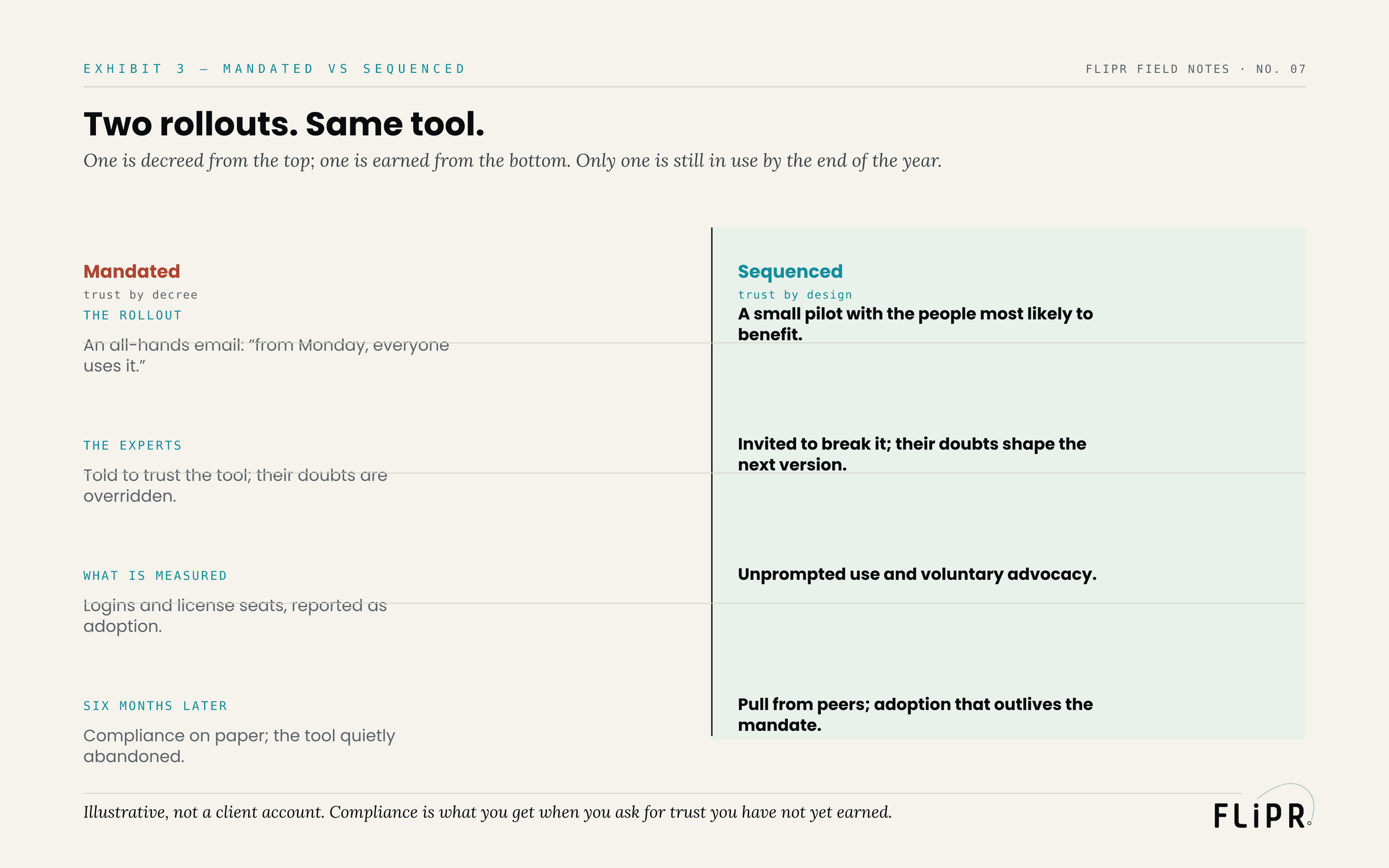Click 'Compliance on paper' outcome text
The image size is (1389, 868).
pos(239,746)
